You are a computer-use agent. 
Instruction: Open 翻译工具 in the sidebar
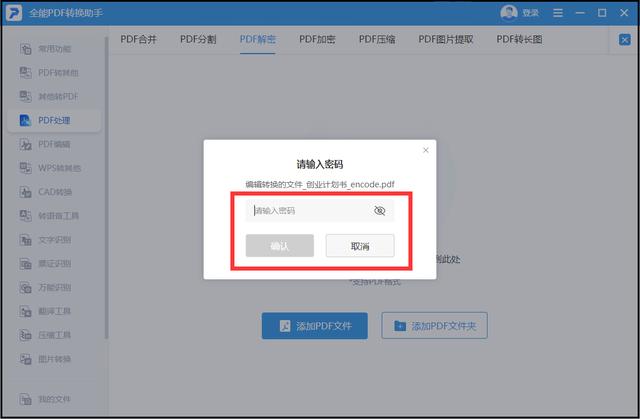click(x=54, y=311)
